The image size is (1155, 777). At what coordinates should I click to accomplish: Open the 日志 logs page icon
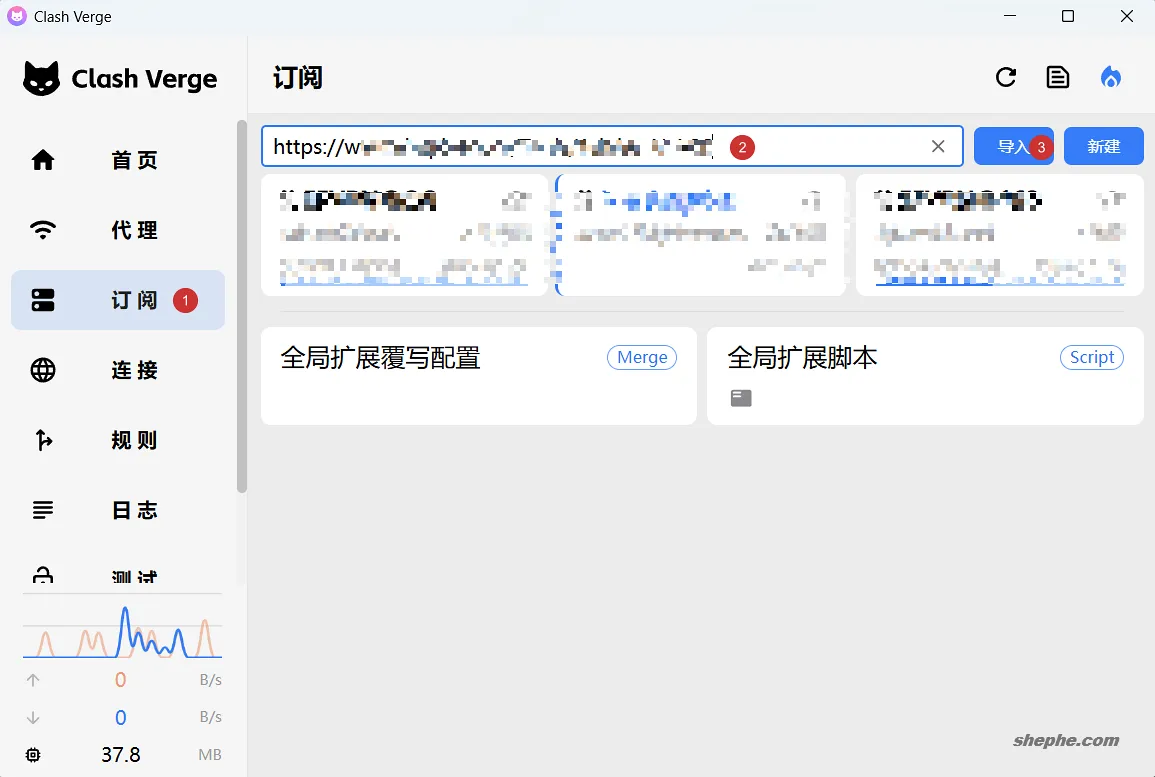pyautogui.click(x=42, y=510)
